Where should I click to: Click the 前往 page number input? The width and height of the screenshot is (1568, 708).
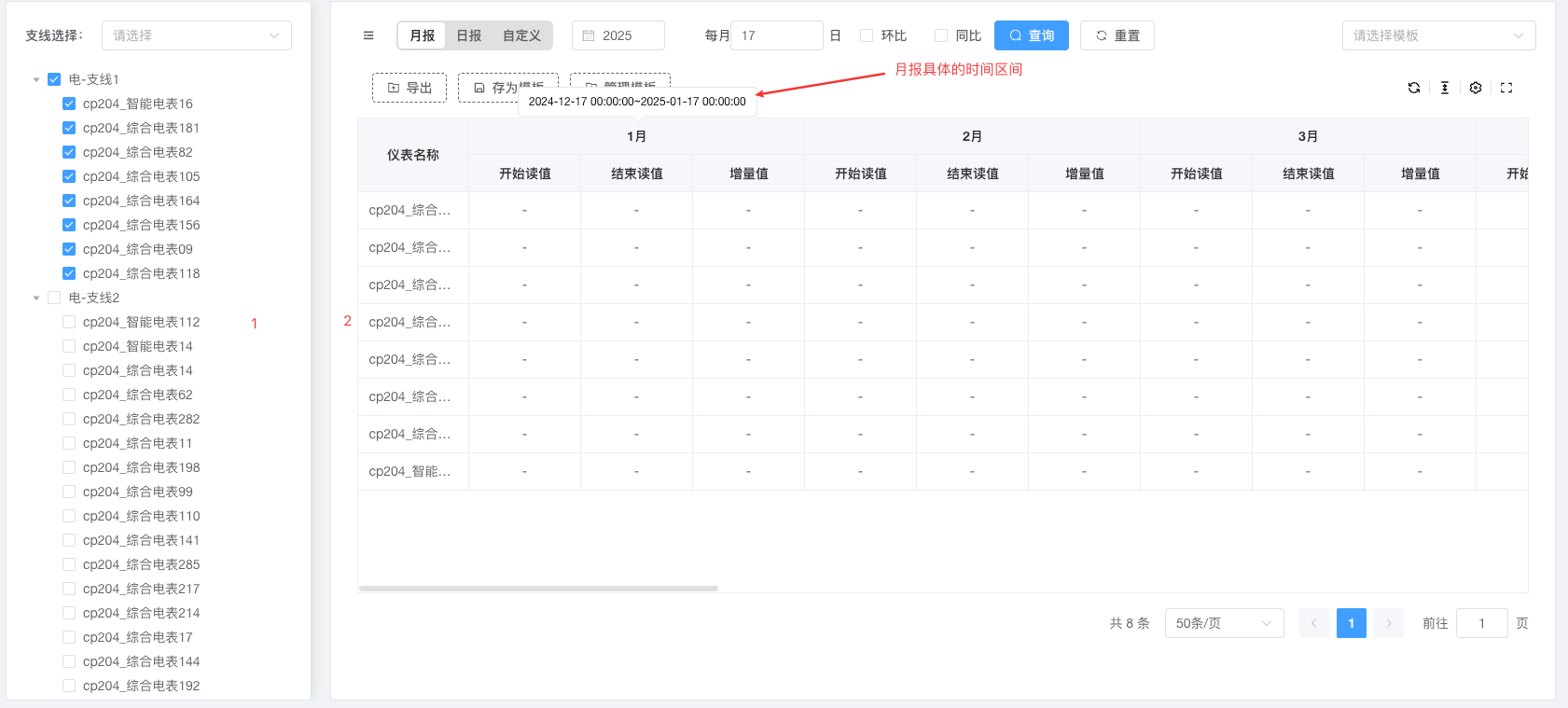[x=1482, y=623]
